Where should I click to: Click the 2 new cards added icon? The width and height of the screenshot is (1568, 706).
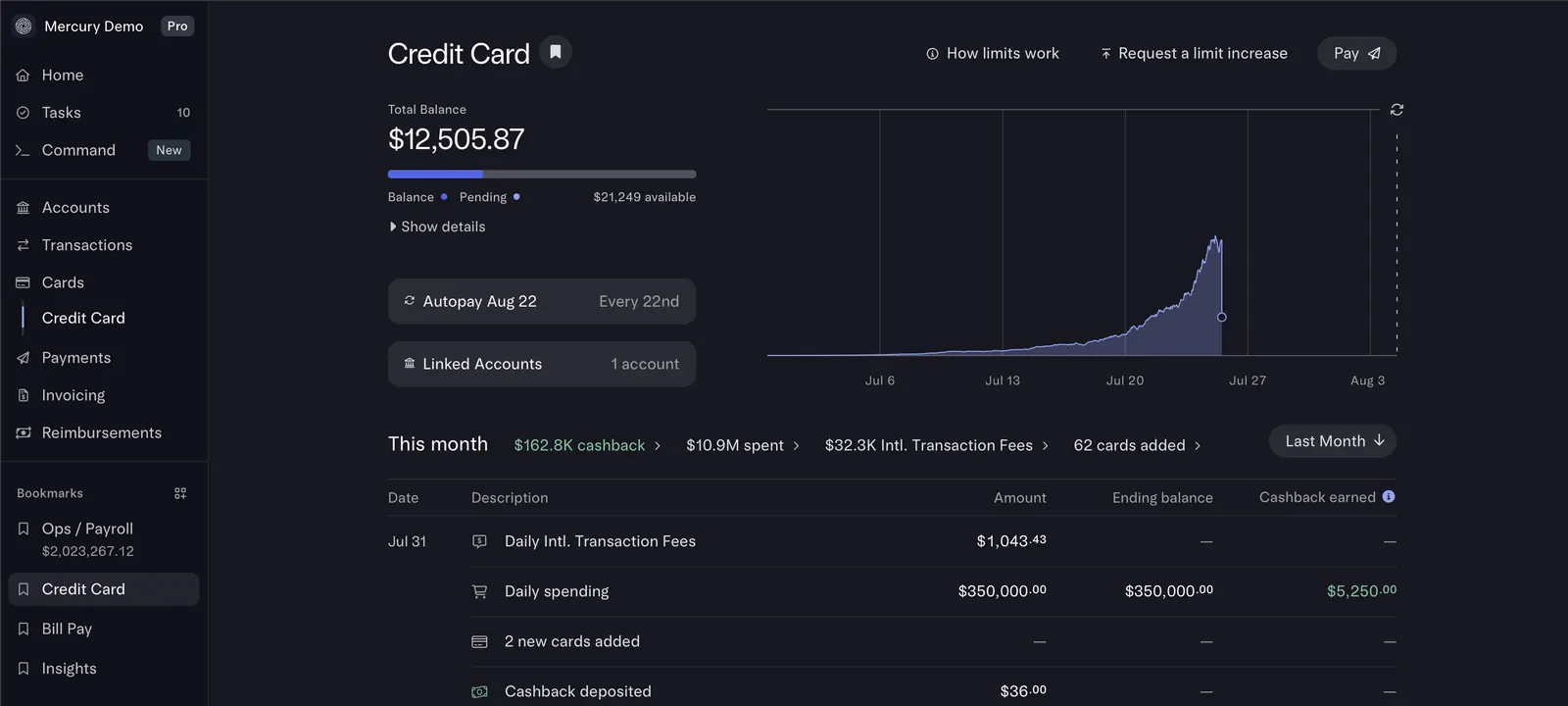click(479, 641)
